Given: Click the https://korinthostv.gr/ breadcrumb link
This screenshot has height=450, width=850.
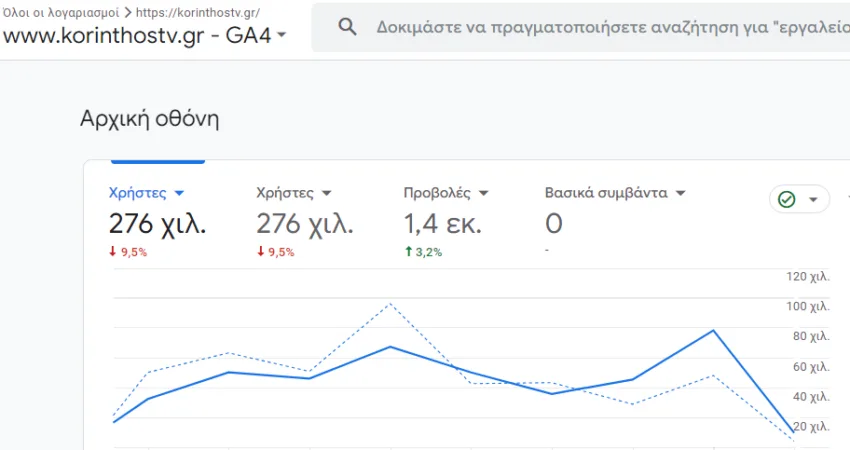Looking at the screenshot, I should click(x=198, y=12).
